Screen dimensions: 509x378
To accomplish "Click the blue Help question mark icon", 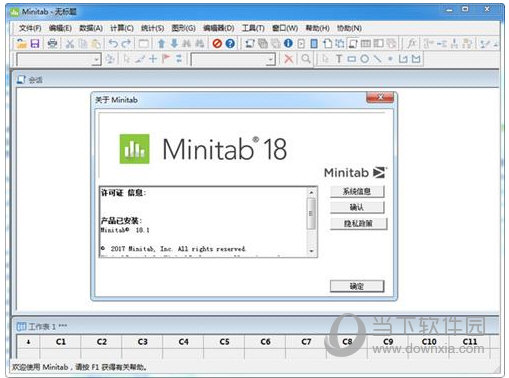I will (x=230, y=43).
